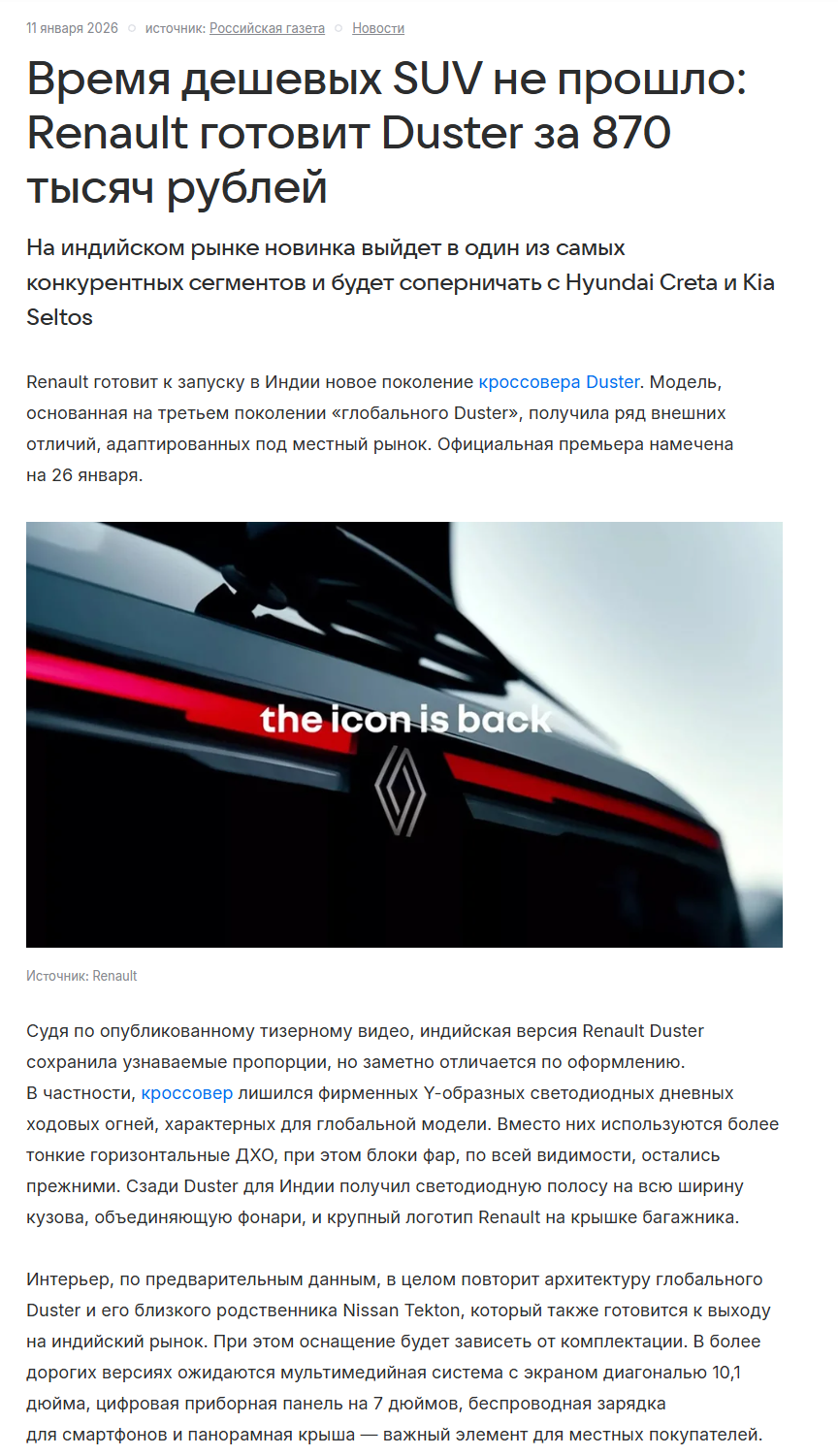Click the Renault diamond logo in the photo
This screenshot has width=838, height=1456.
[401, 792]
